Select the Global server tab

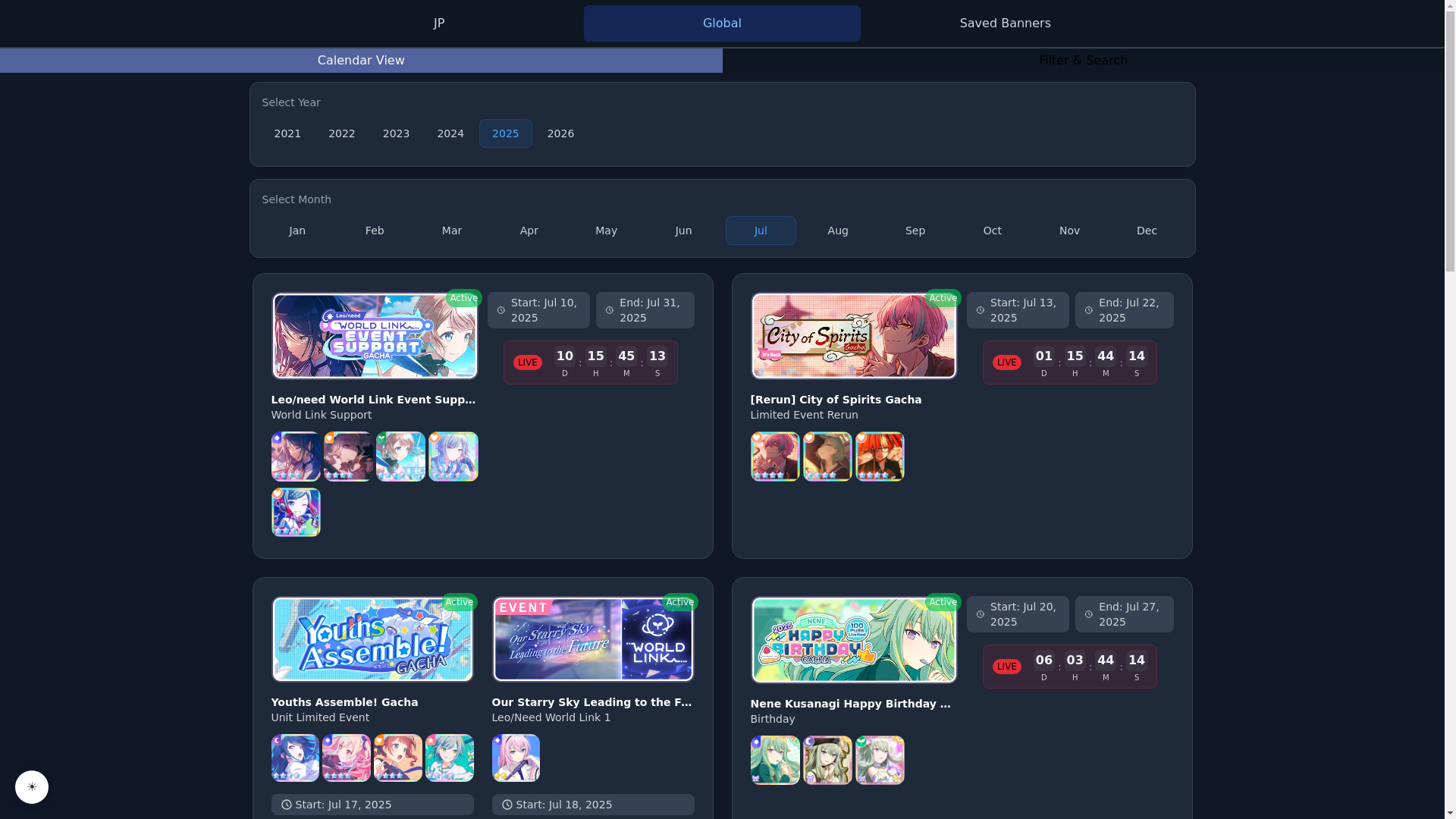pos(722,24)
